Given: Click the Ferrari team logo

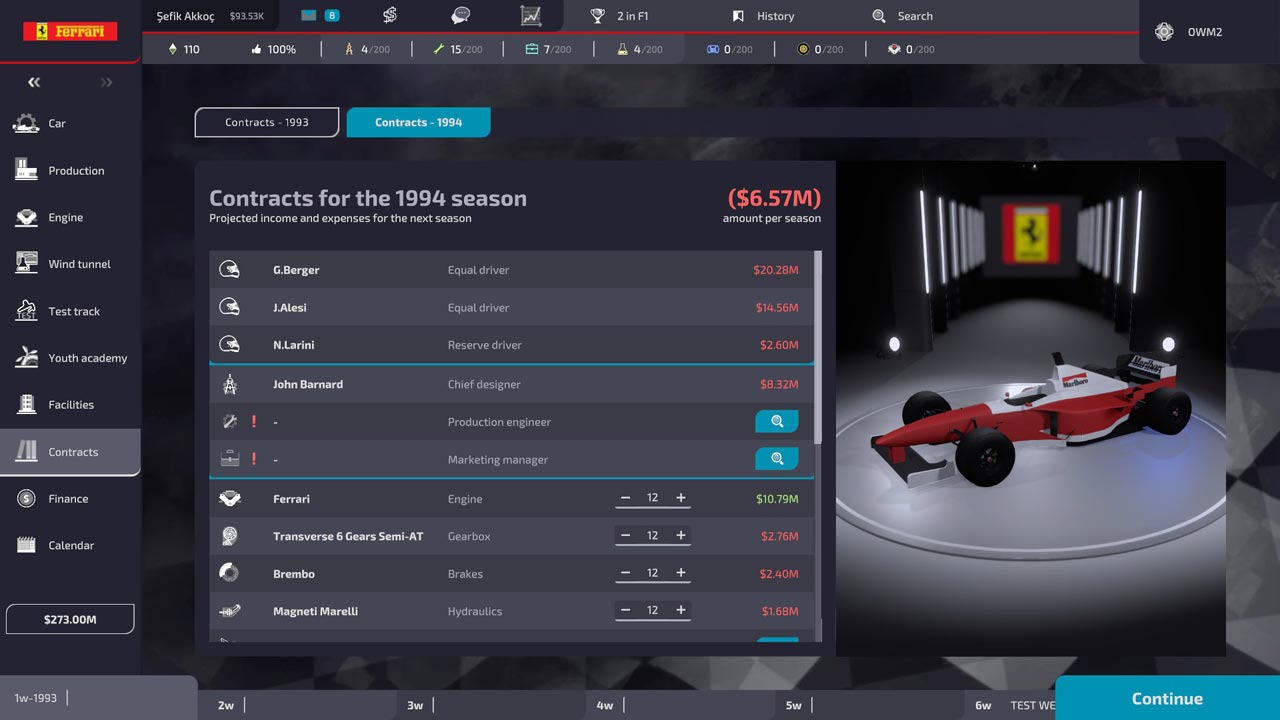Looking at the screenshot, I should (x=70, y=32).
